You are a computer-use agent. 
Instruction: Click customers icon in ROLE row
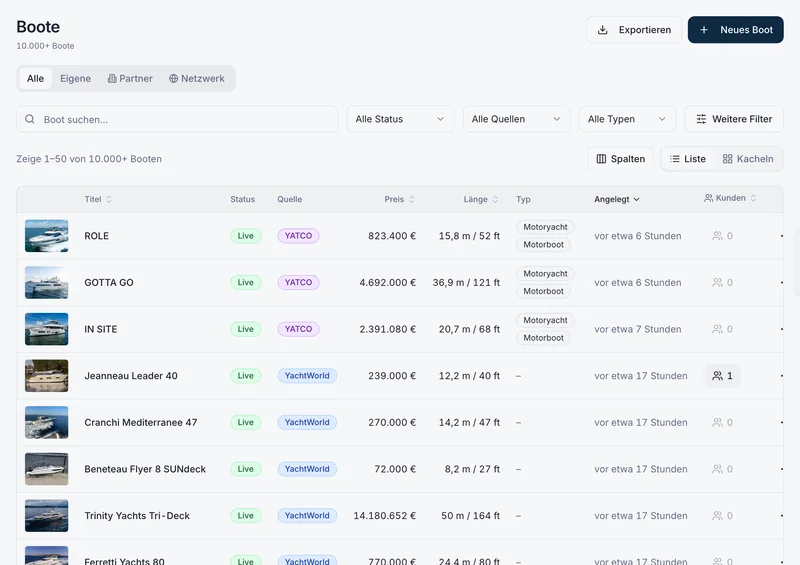[x=717, y=236]
